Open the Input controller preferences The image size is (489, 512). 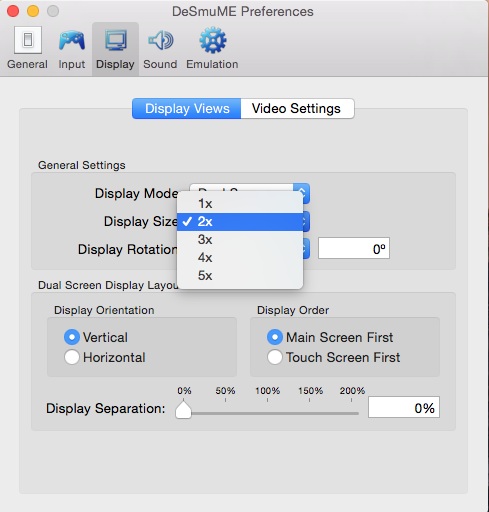pyautogui.click(x=72, y=48)
